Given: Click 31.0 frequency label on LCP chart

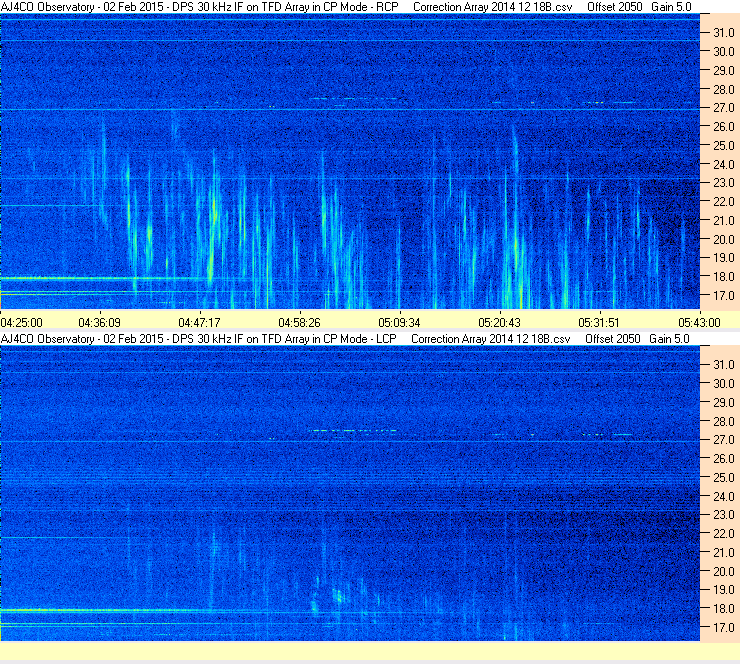Looking at the screenshot, I should (724, 365).
